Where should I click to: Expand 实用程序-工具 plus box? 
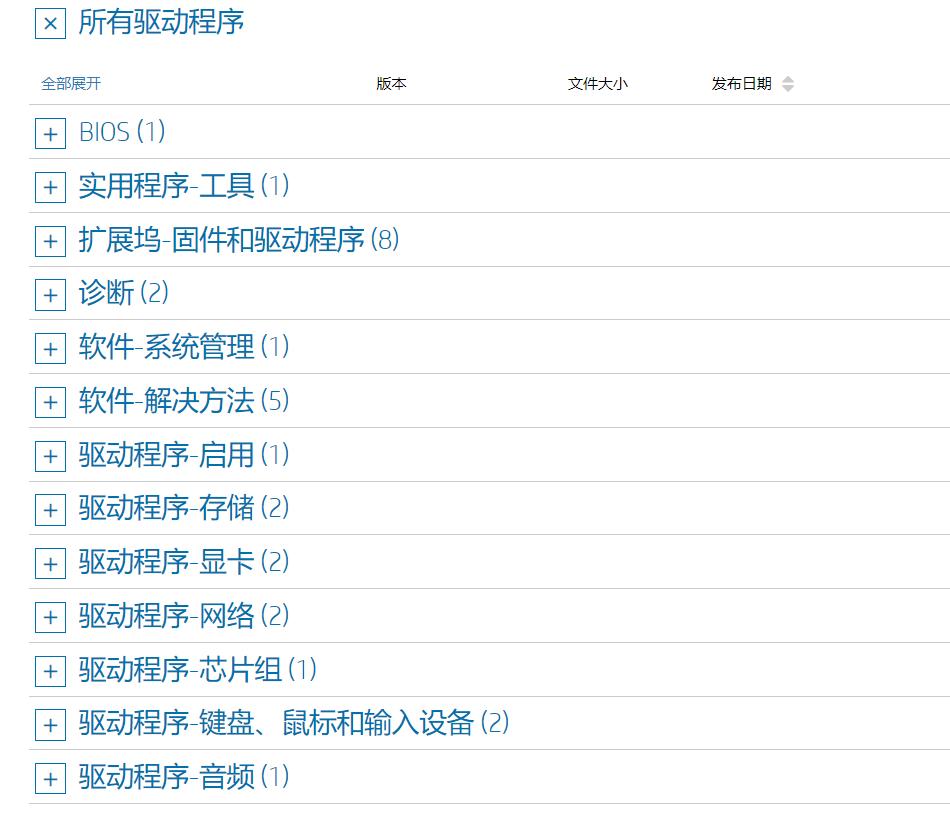click(50, 187)
